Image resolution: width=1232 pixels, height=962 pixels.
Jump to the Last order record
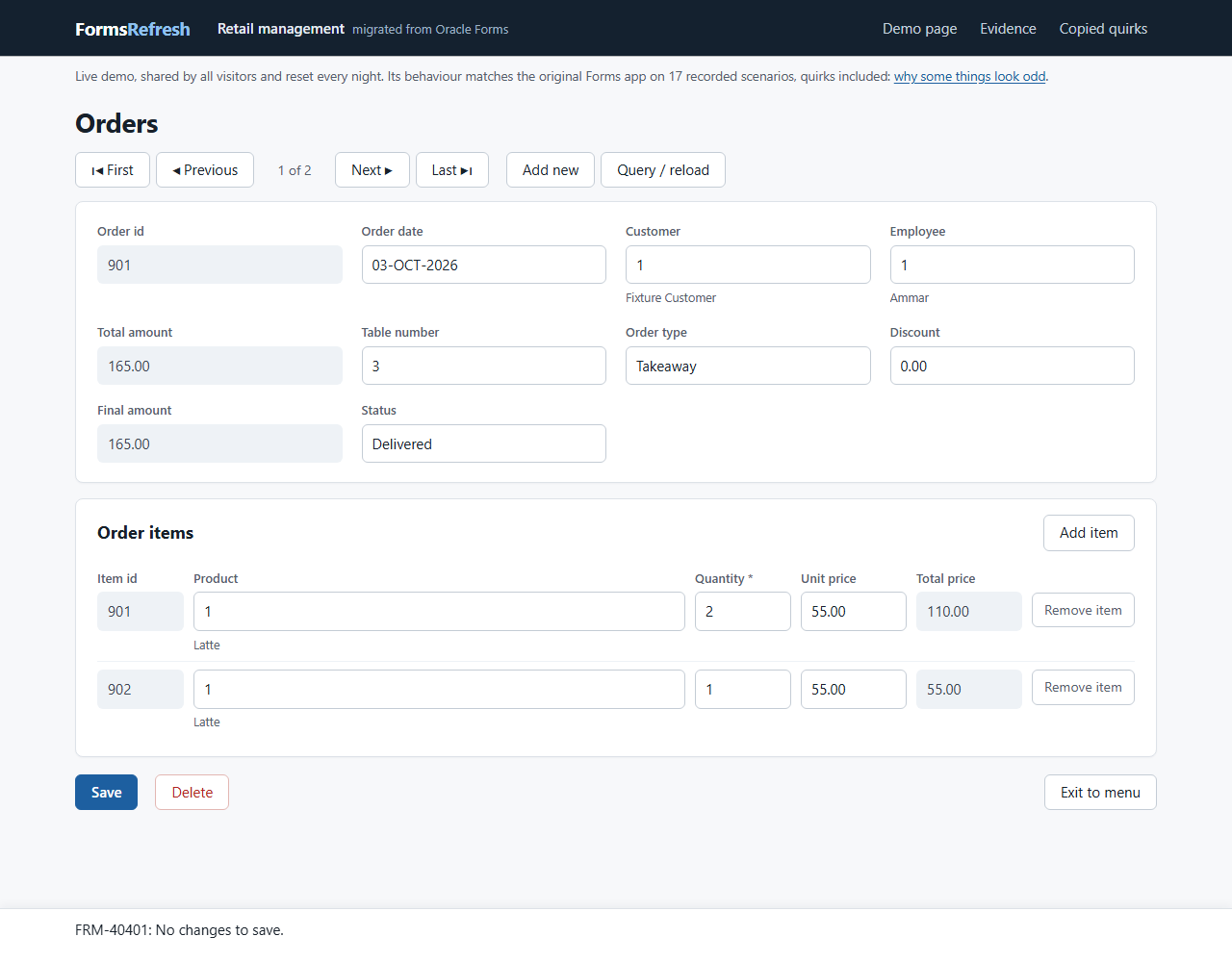452,170
